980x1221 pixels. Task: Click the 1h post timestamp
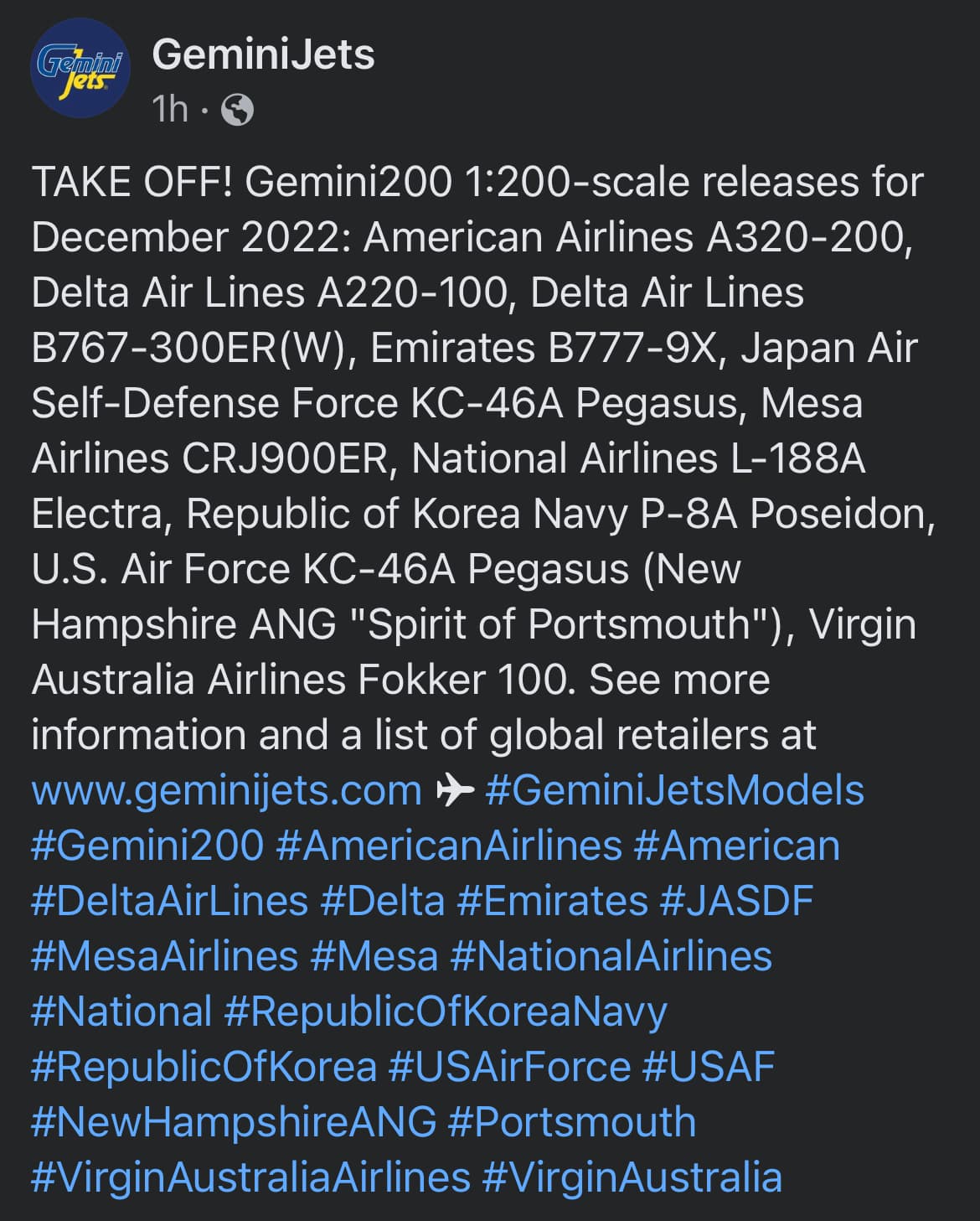[x=170, y=109]
